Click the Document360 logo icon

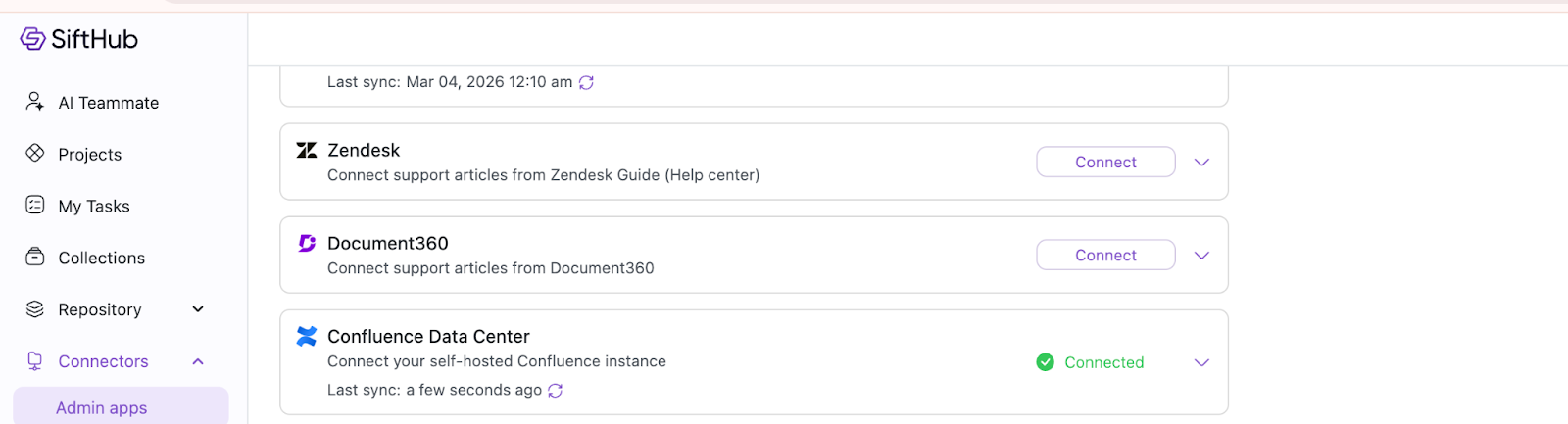tap(307, 243)
